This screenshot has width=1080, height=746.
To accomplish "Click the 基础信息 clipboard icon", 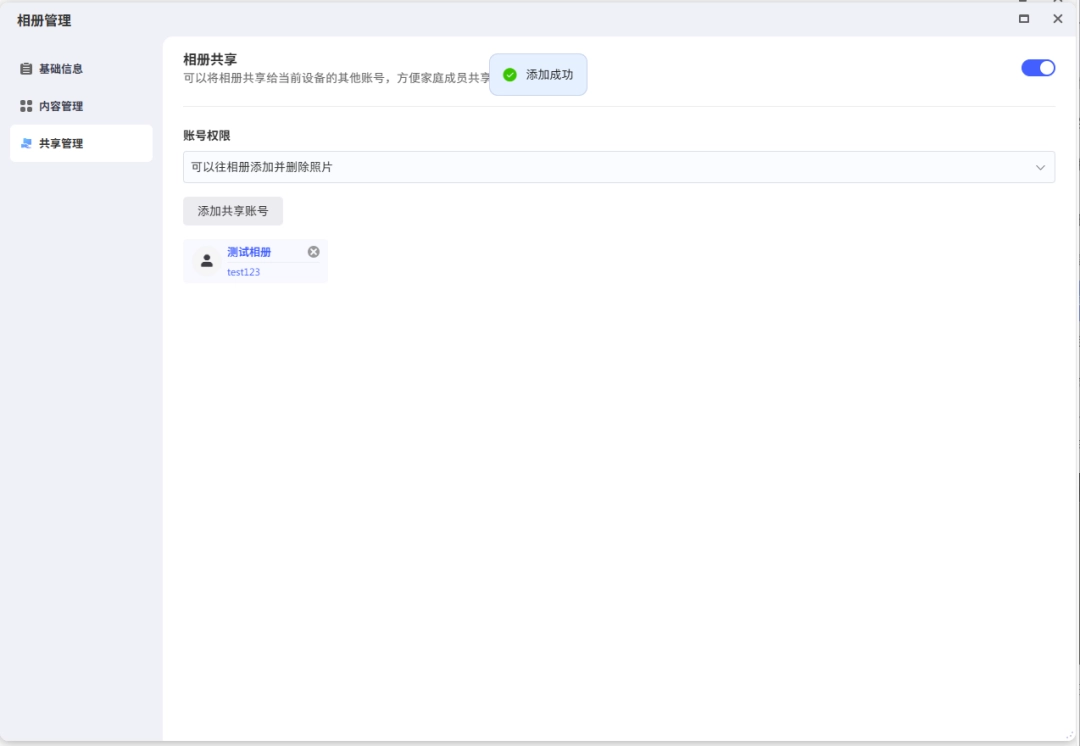I will coord(26,69).
